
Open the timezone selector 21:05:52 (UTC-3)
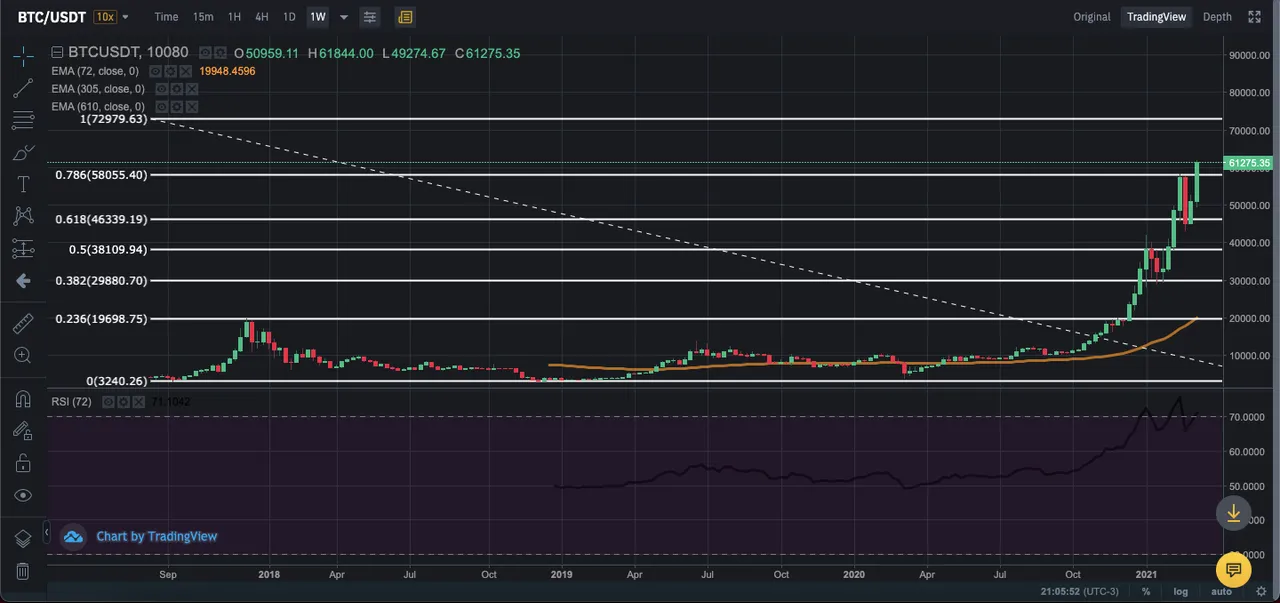point(1081,592)
